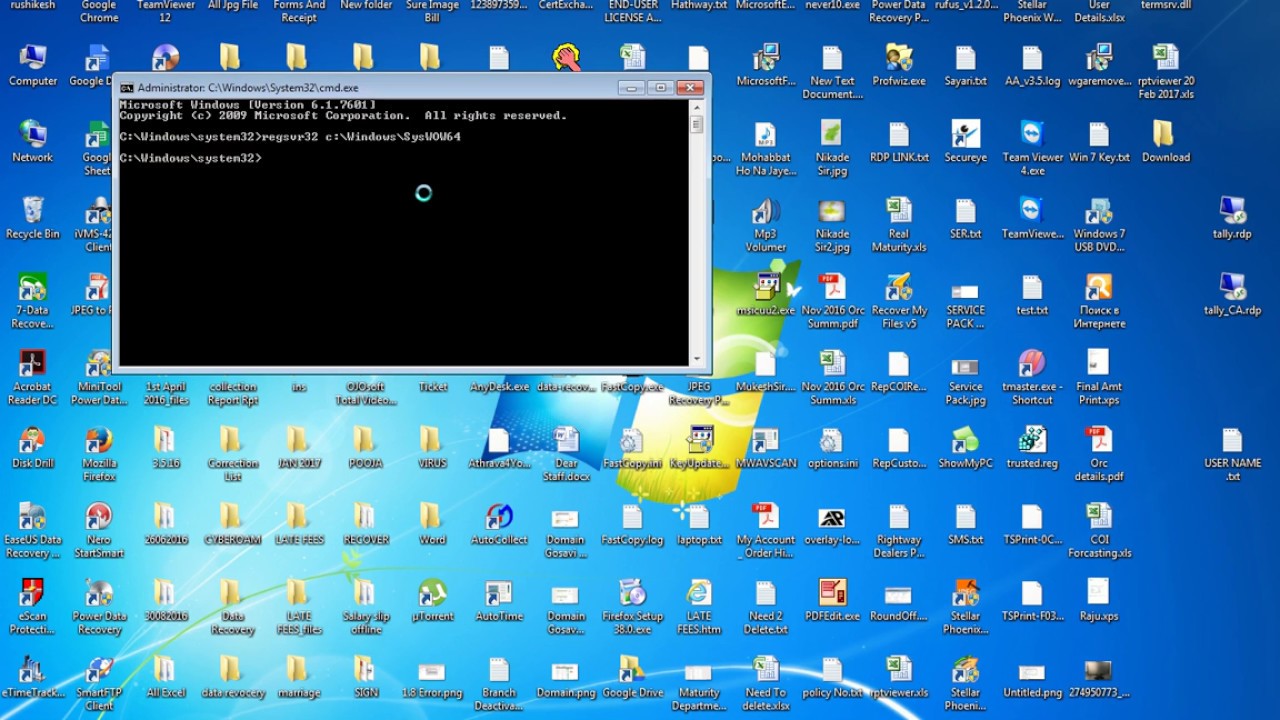The height and width of the screenshot is (720, 1280).
Task: Open trusted.reg registry file
Action: 1032,447
